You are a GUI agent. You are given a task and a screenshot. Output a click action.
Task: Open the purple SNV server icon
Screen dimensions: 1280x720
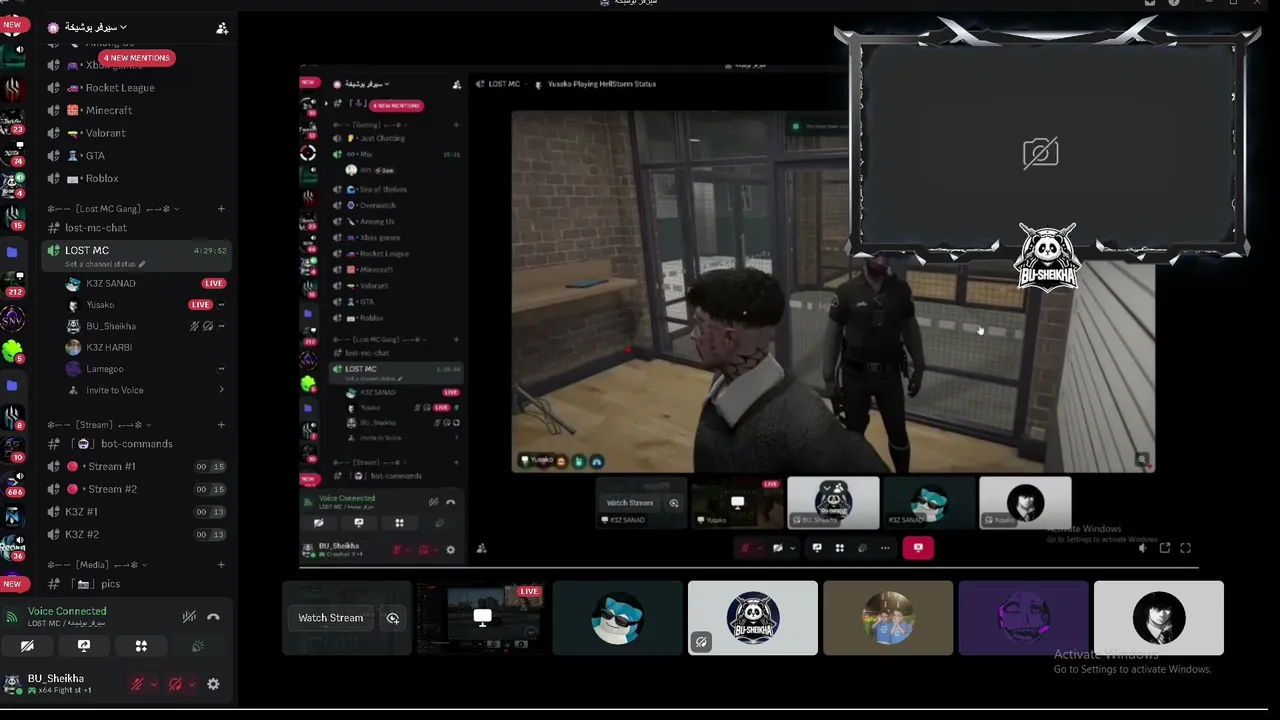point(13,318)
